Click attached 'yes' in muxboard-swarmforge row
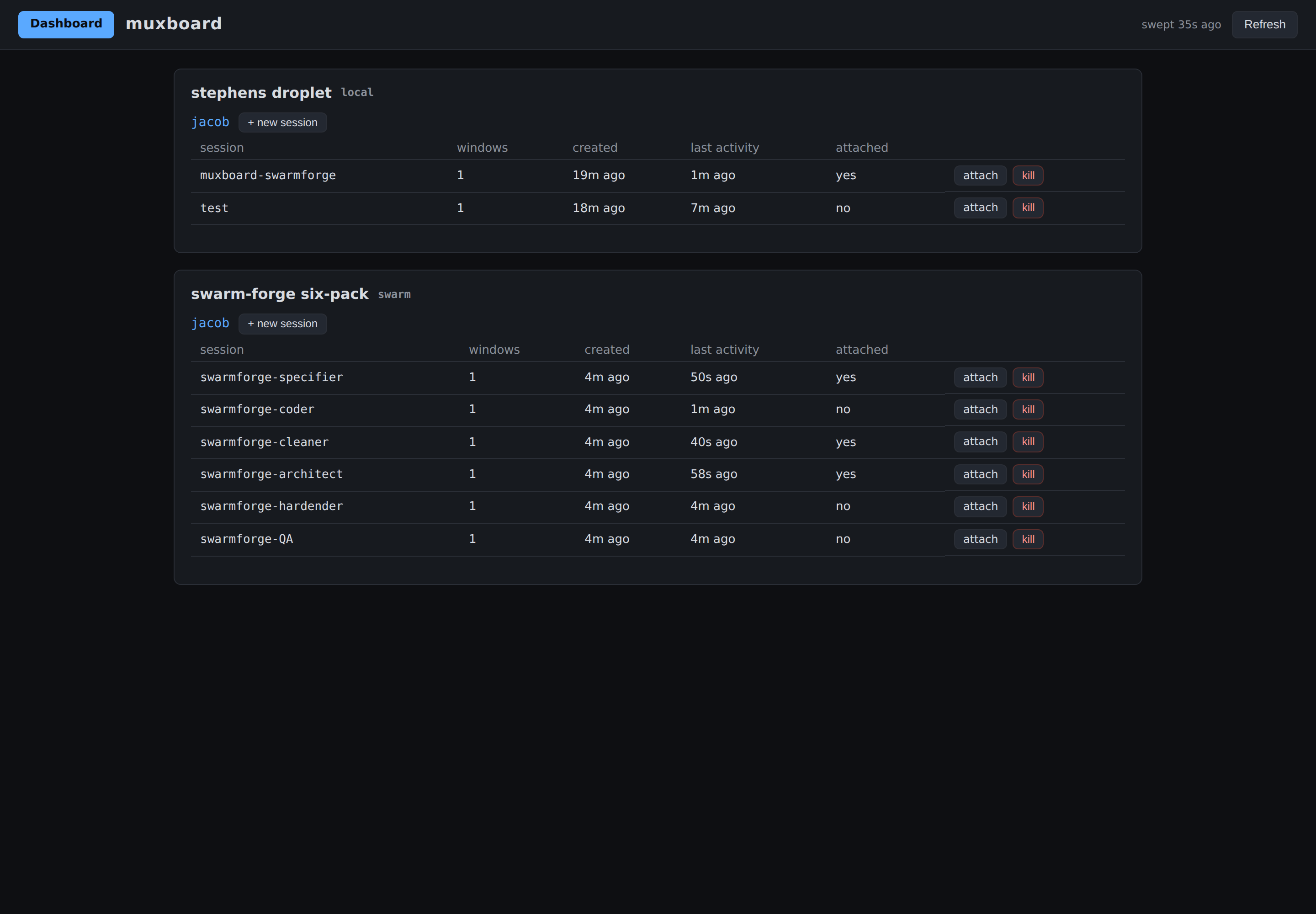 coord(846,175)
